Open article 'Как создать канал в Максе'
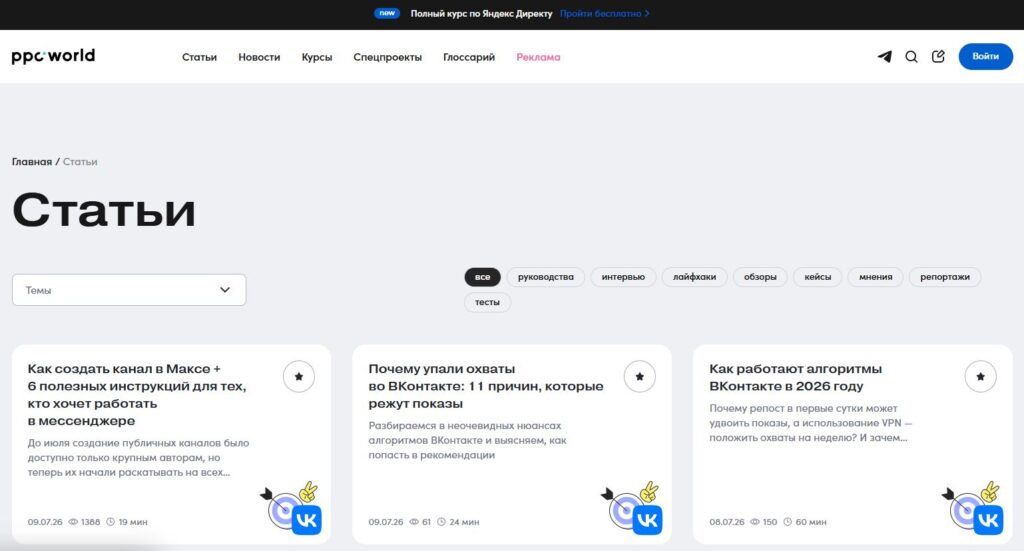This screenshot has height=551, width=1024. [137, 394]
